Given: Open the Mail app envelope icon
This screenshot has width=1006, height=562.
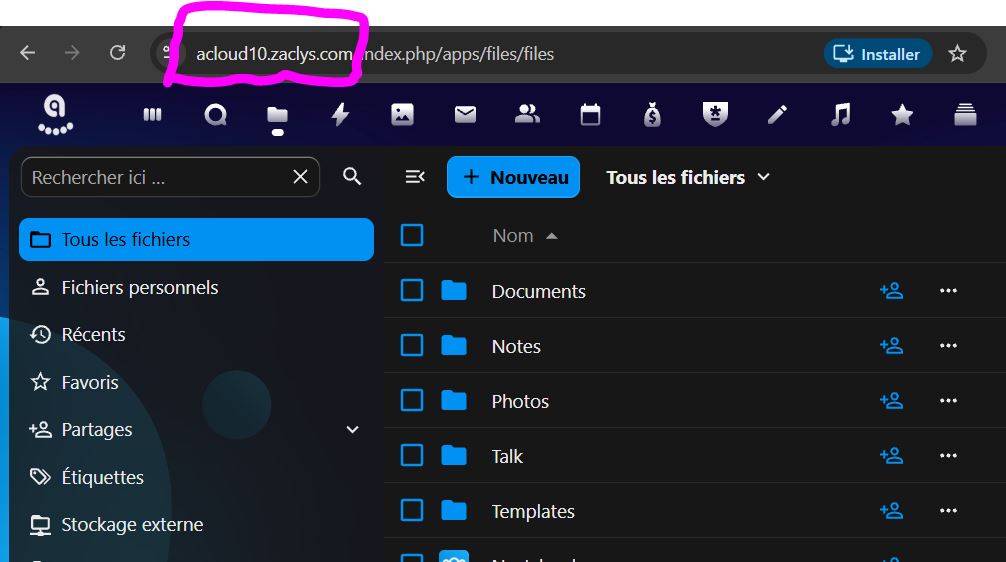Looking at the screenshot, I should (465, 115).
